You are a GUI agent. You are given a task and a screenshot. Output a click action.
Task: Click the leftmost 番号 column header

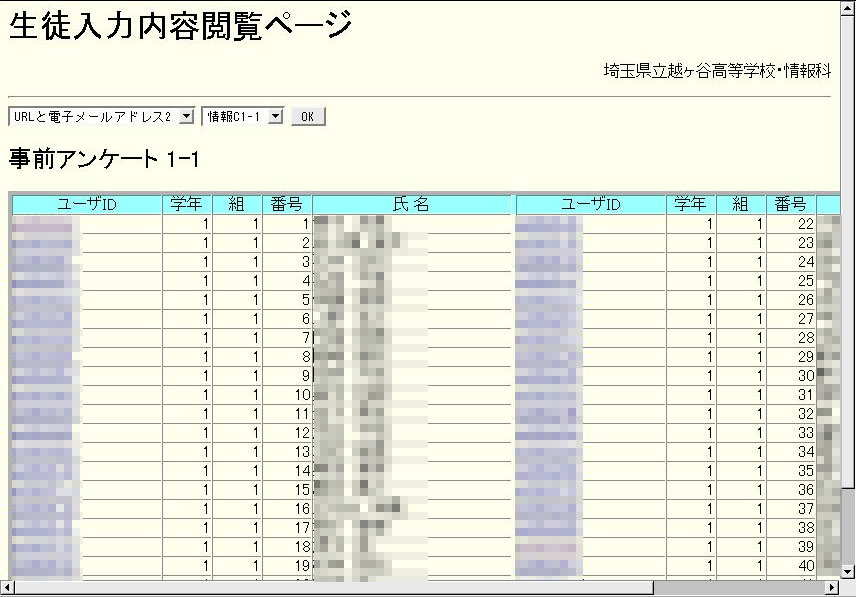(x=287, y=204)
